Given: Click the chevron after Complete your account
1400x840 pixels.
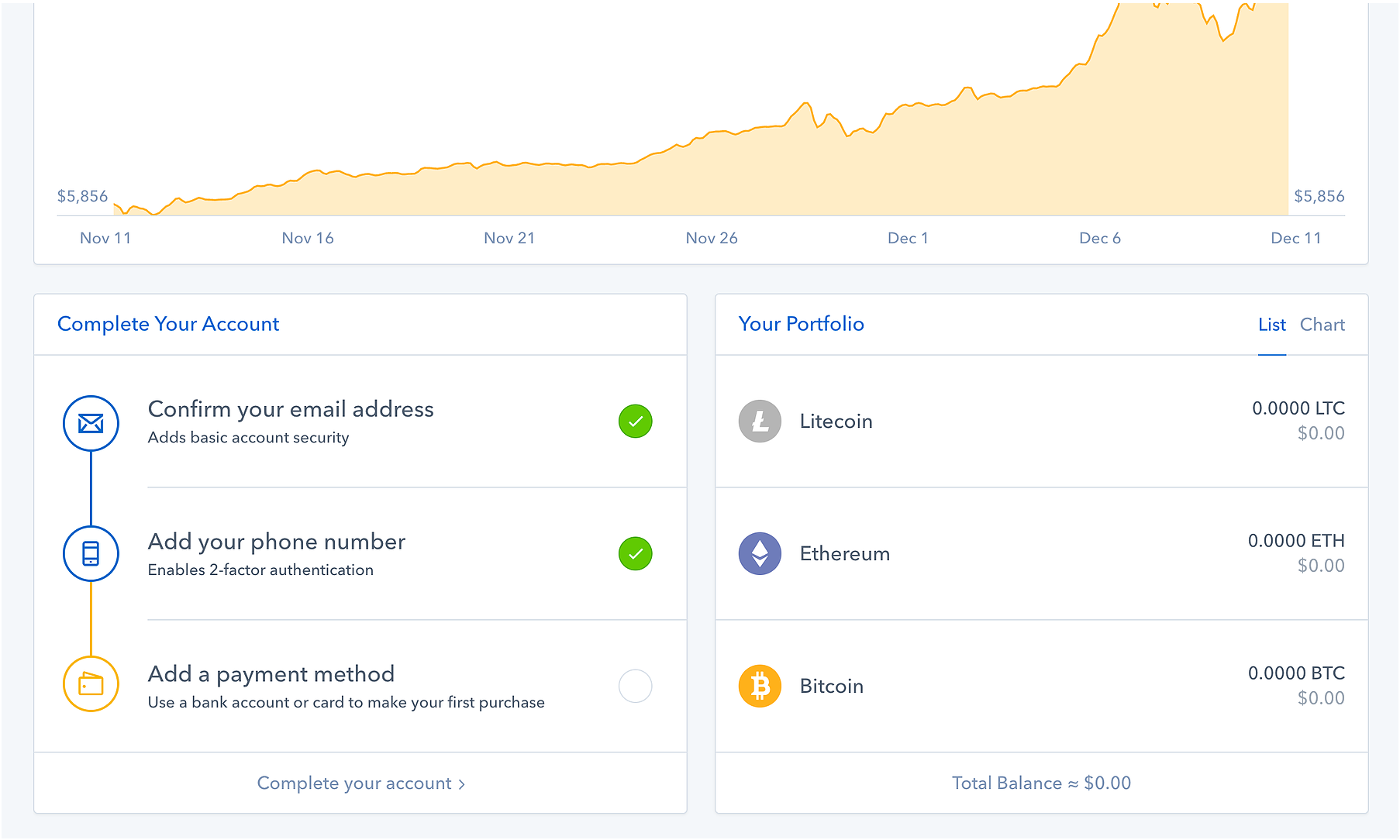Looking at the screenshot, I should (462, 784).
